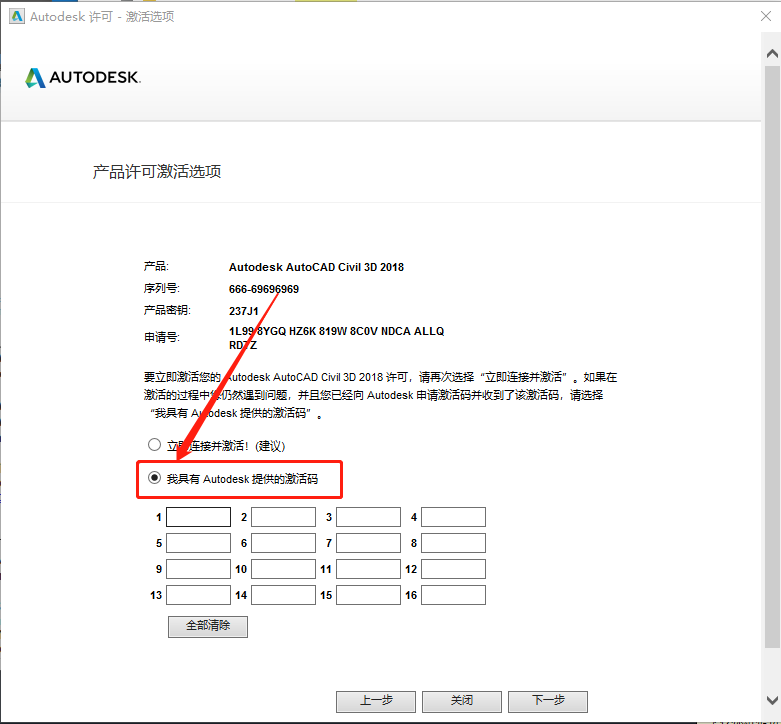Click activation code field 4

click(x=453, y=517)
